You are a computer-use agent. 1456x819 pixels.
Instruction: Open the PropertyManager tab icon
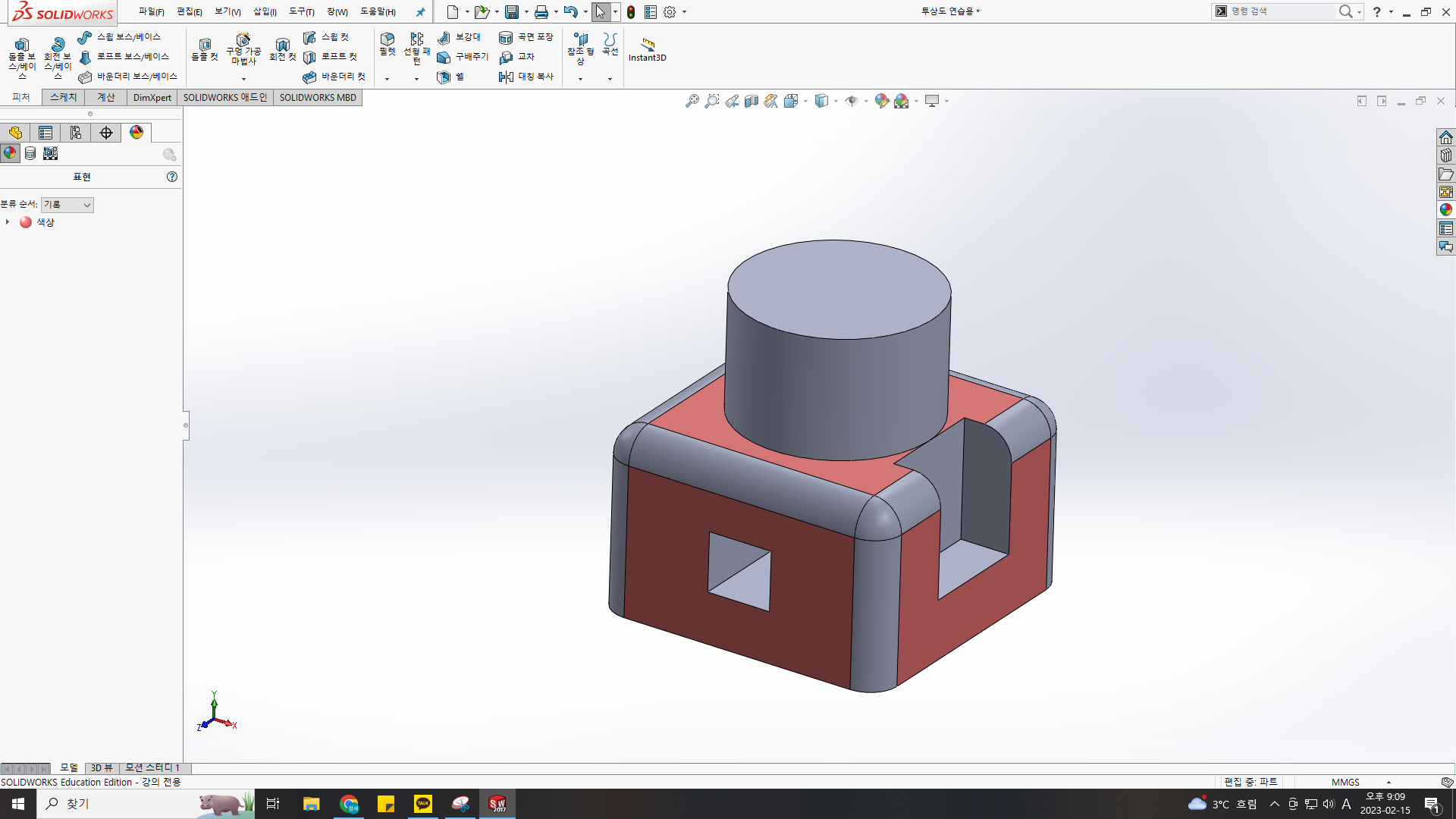tap(45, 133)
